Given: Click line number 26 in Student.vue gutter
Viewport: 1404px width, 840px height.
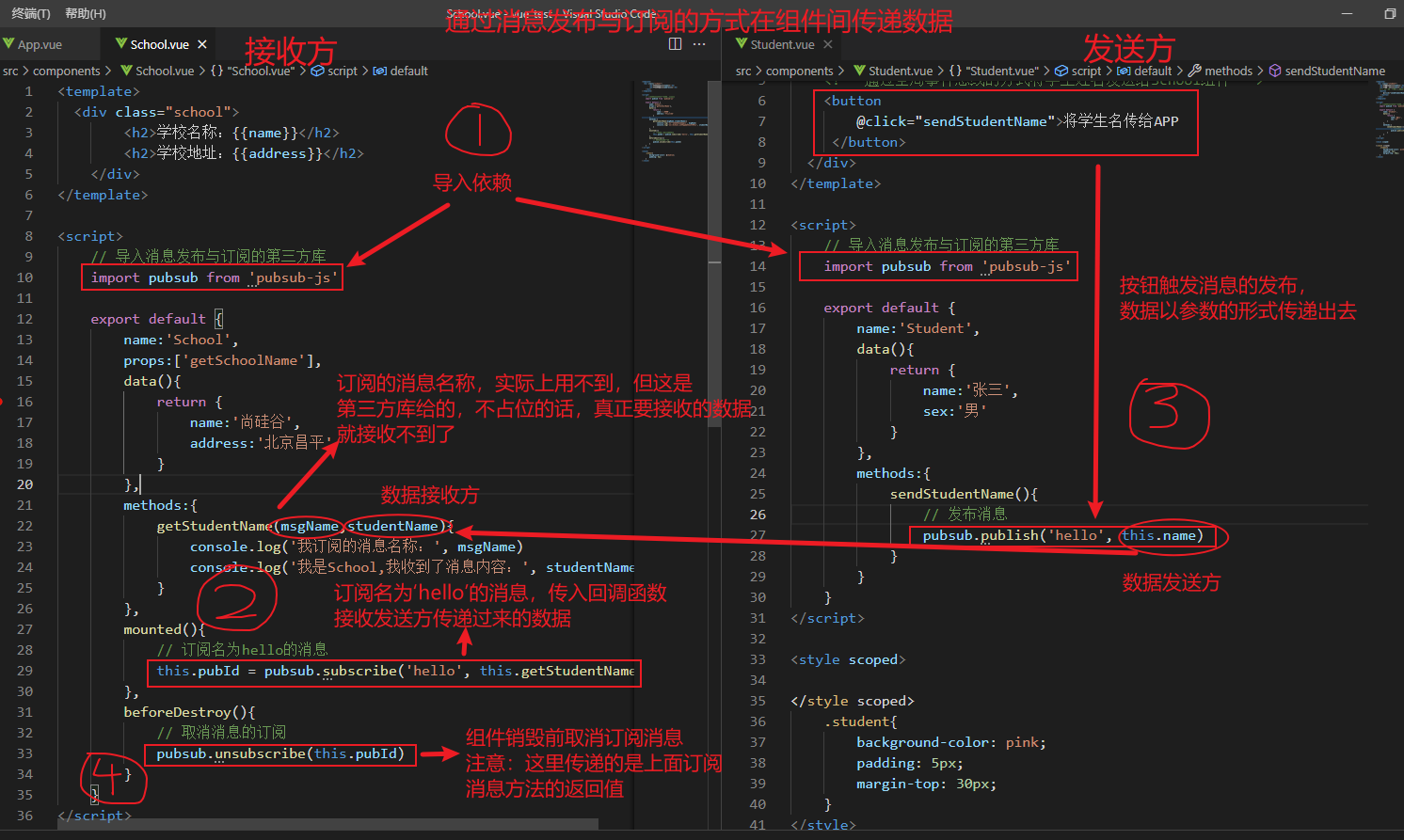Looking at the screenshot, I should 758,515.
